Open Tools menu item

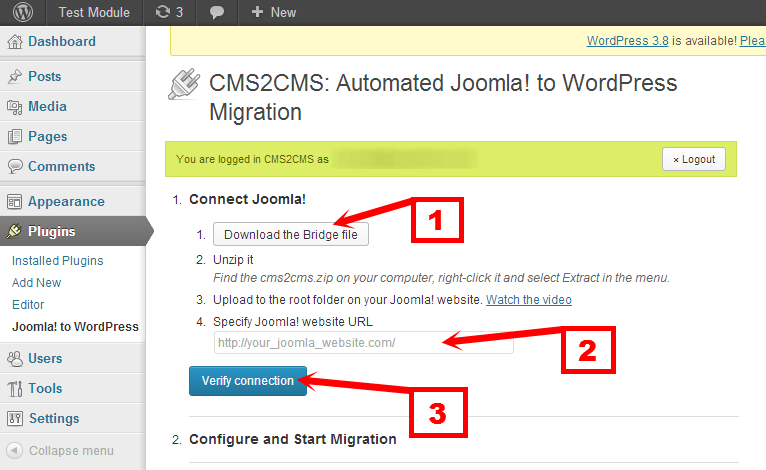point(45,388)
